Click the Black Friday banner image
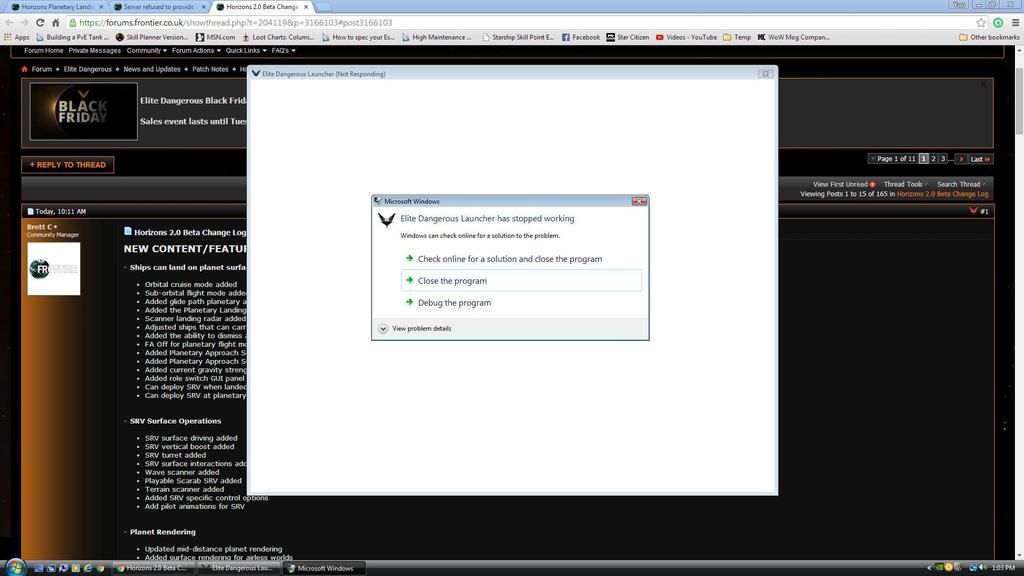This screenshot has width=1024, height=576. pyautogui.click(x=84, y=111)
